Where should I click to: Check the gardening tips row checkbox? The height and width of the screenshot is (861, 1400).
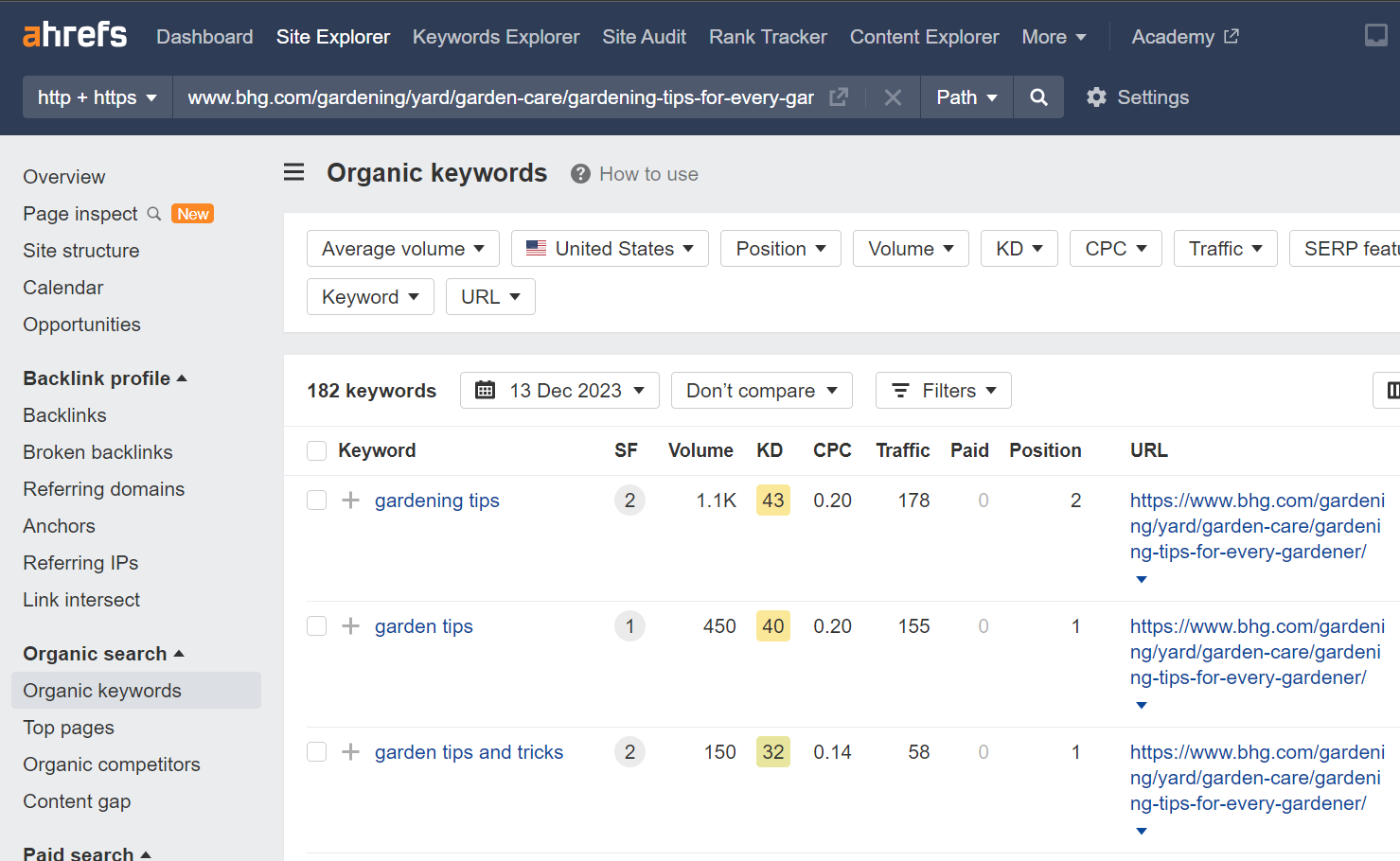click(x=317, y=501)
